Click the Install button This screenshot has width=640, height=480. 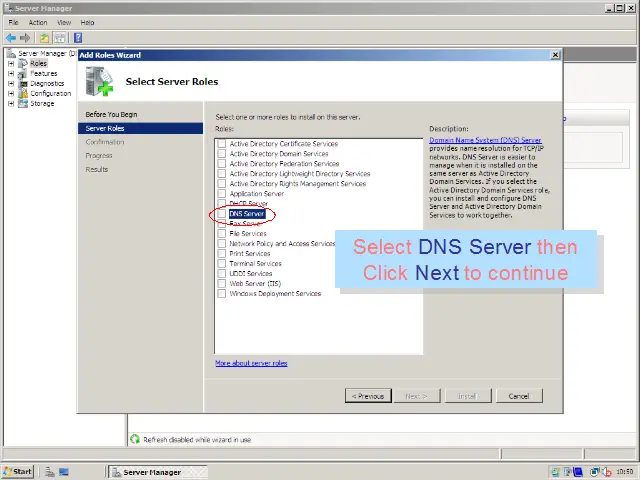[468, 396]
